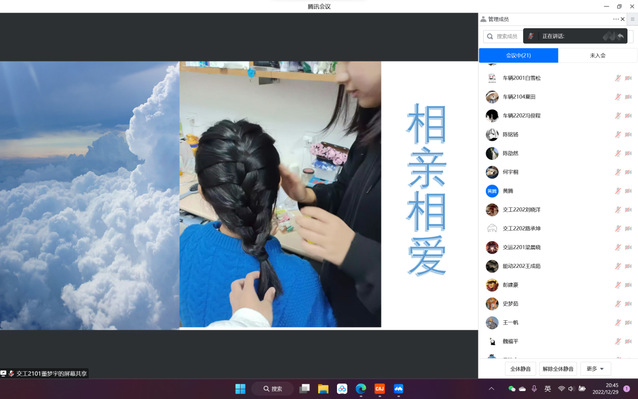Click the 全体静音 mute-all button

(520, 369)
